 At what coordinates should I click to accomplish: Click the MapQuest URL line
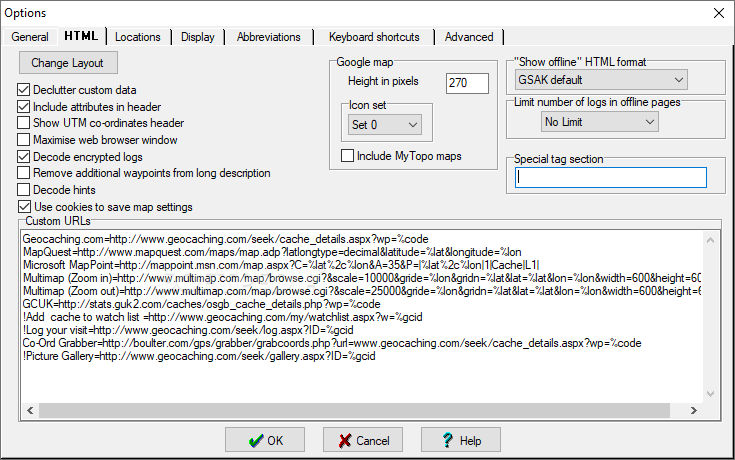click(x=272, y=252)
